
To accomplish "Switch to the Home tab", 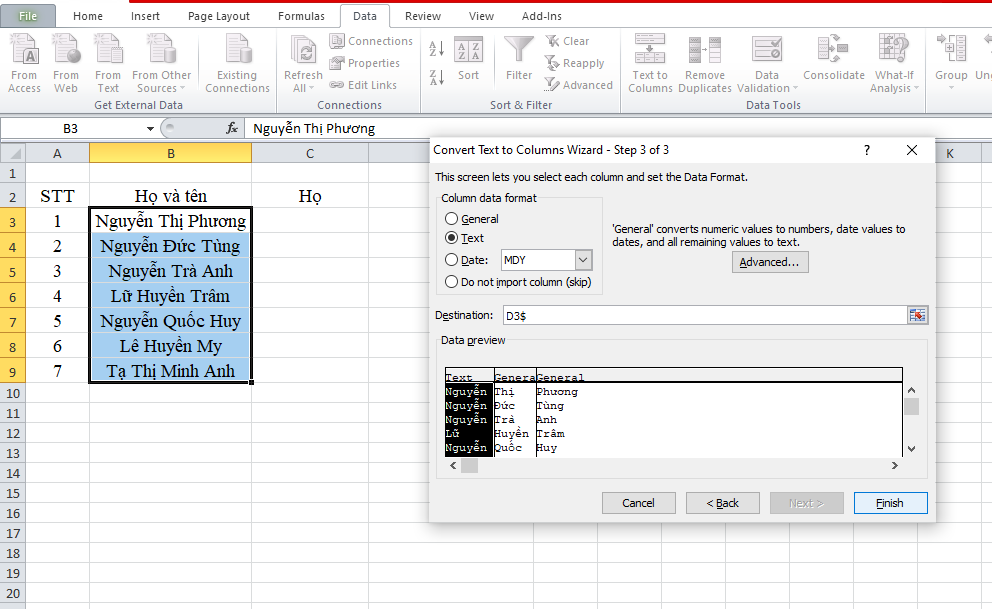I will coord(88,16).
